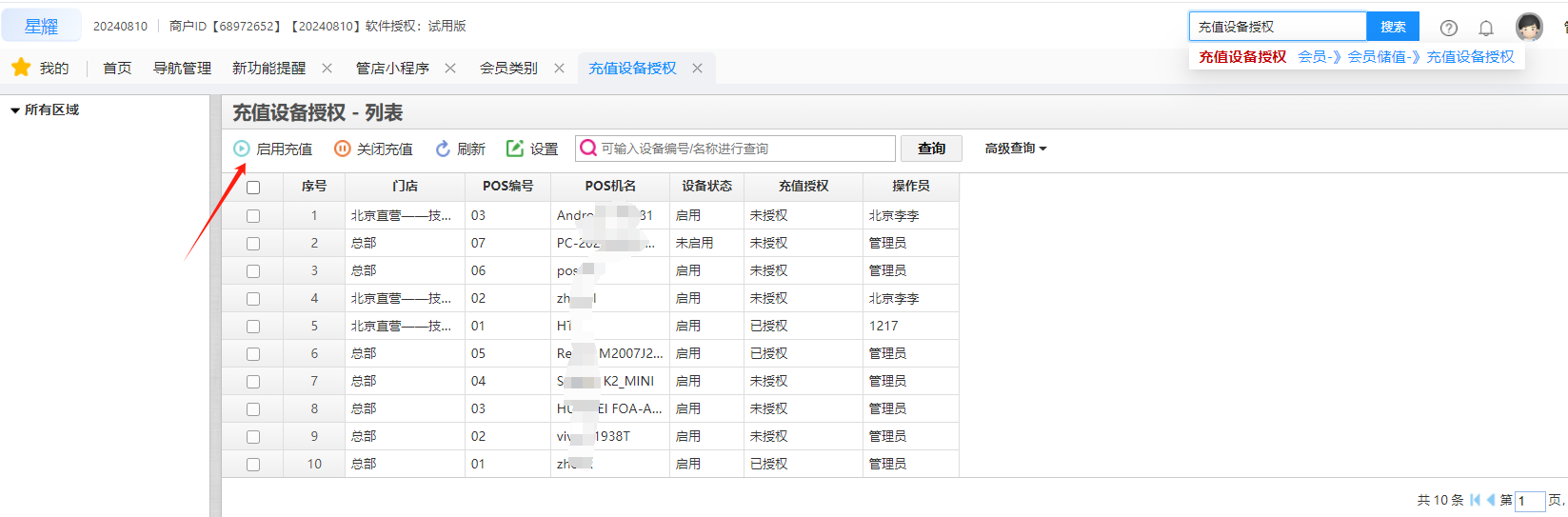Switch to the 导航管理 tab
Image resolution: width=1568 pixels, height=517 pixels.
pos(182,68)
